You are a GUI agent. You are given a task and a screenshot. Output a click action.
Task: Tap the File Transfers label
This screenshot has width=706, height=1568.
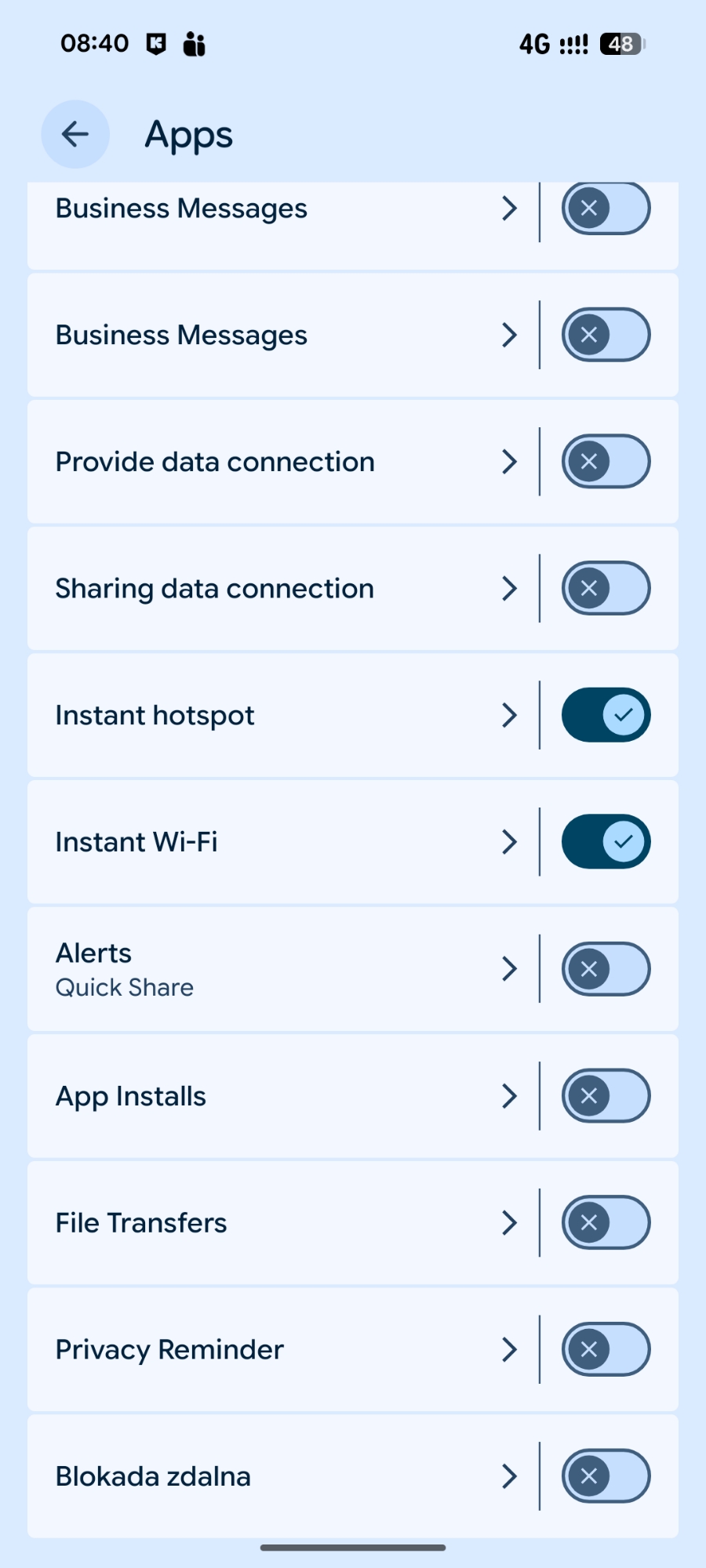(141, 1223)
